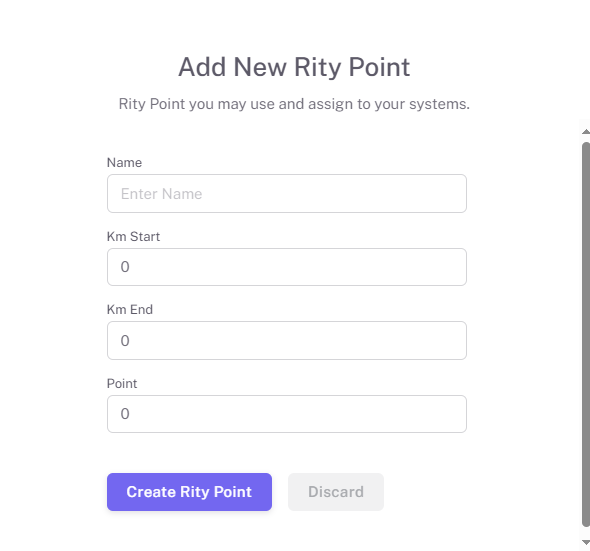Click the Enter Name placeholder text
590x551 pixels.
point(161,194)
